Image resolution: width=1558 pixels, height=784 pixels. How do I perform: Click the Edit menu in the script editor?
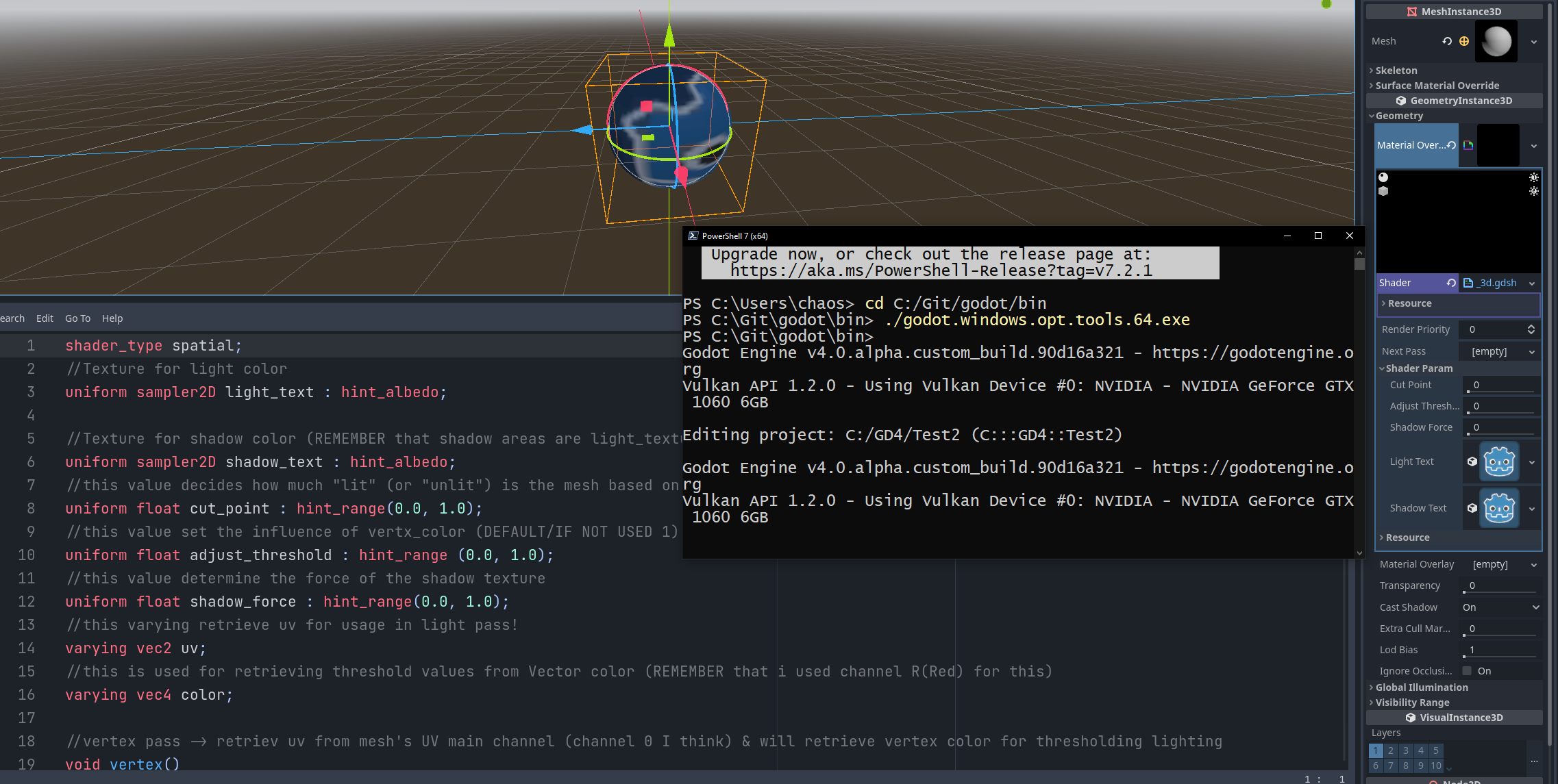45,318
